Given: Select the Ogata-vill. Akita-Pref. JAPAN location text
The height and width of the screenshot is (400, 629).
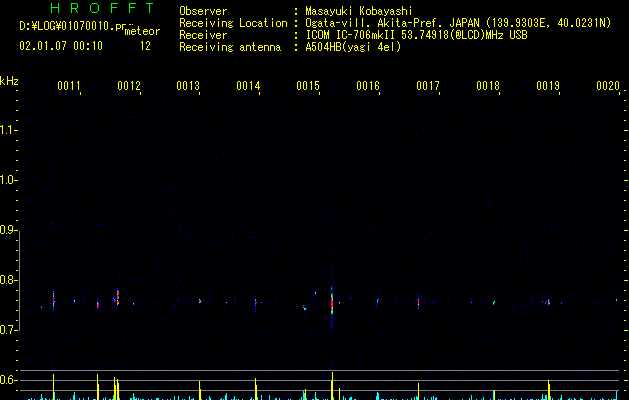Looking at the screenshot, I should coord(458,23).
